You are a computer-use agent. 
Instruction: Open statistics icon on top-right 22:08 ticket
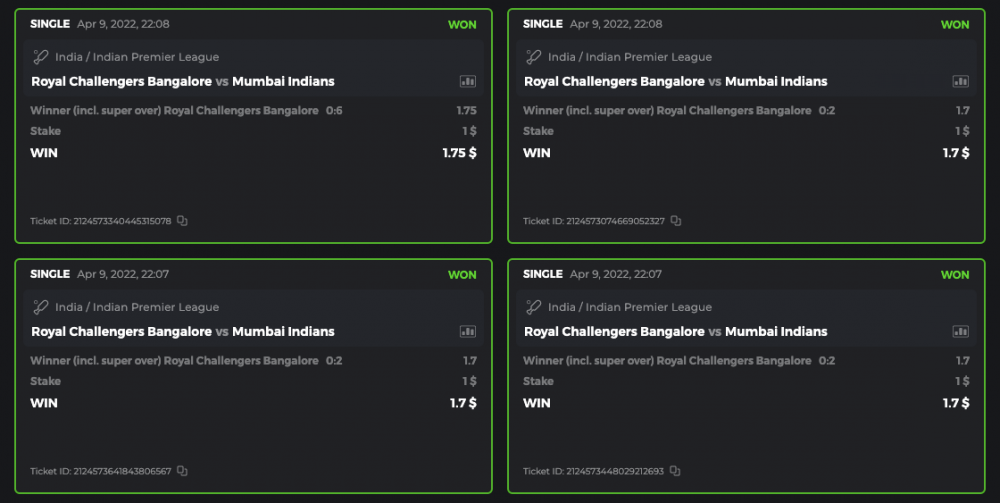pyautogui.click(x=961, y=81)
